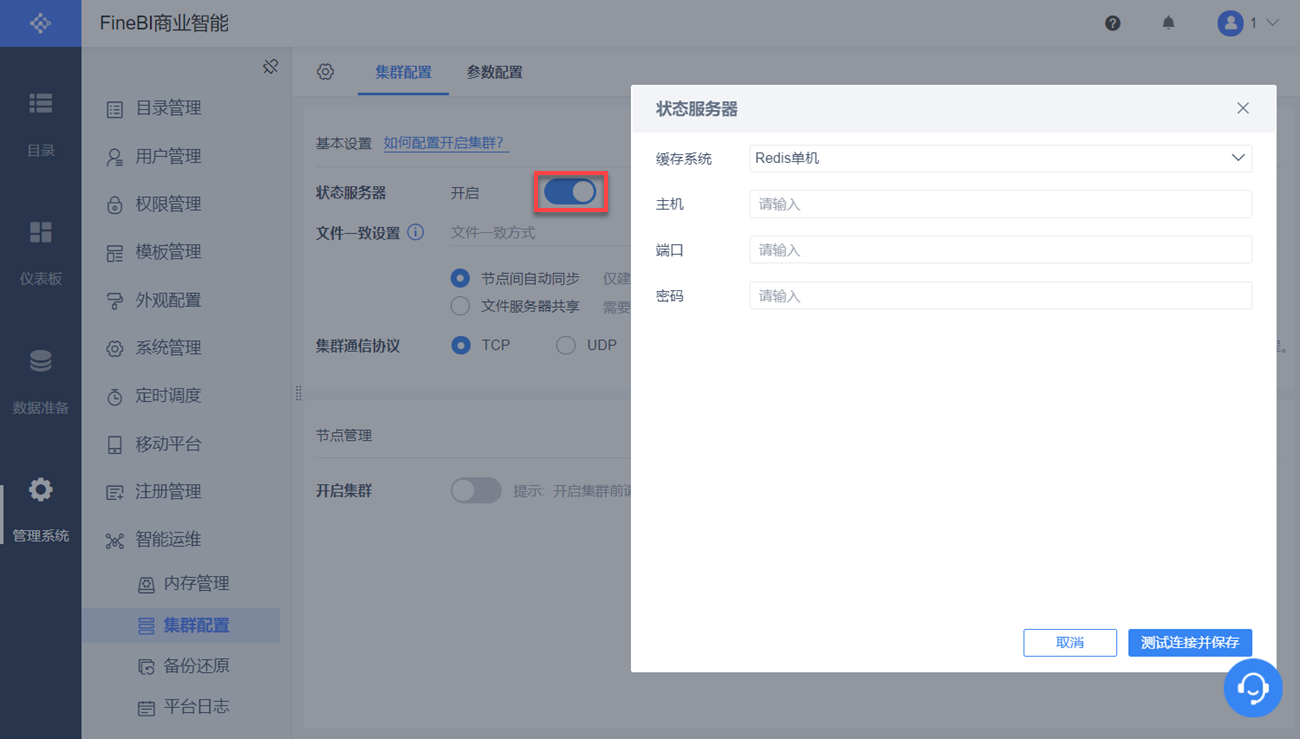Click the 基本设置 section label
Screen dimensions: 1300x739
[x=344, y=143]
